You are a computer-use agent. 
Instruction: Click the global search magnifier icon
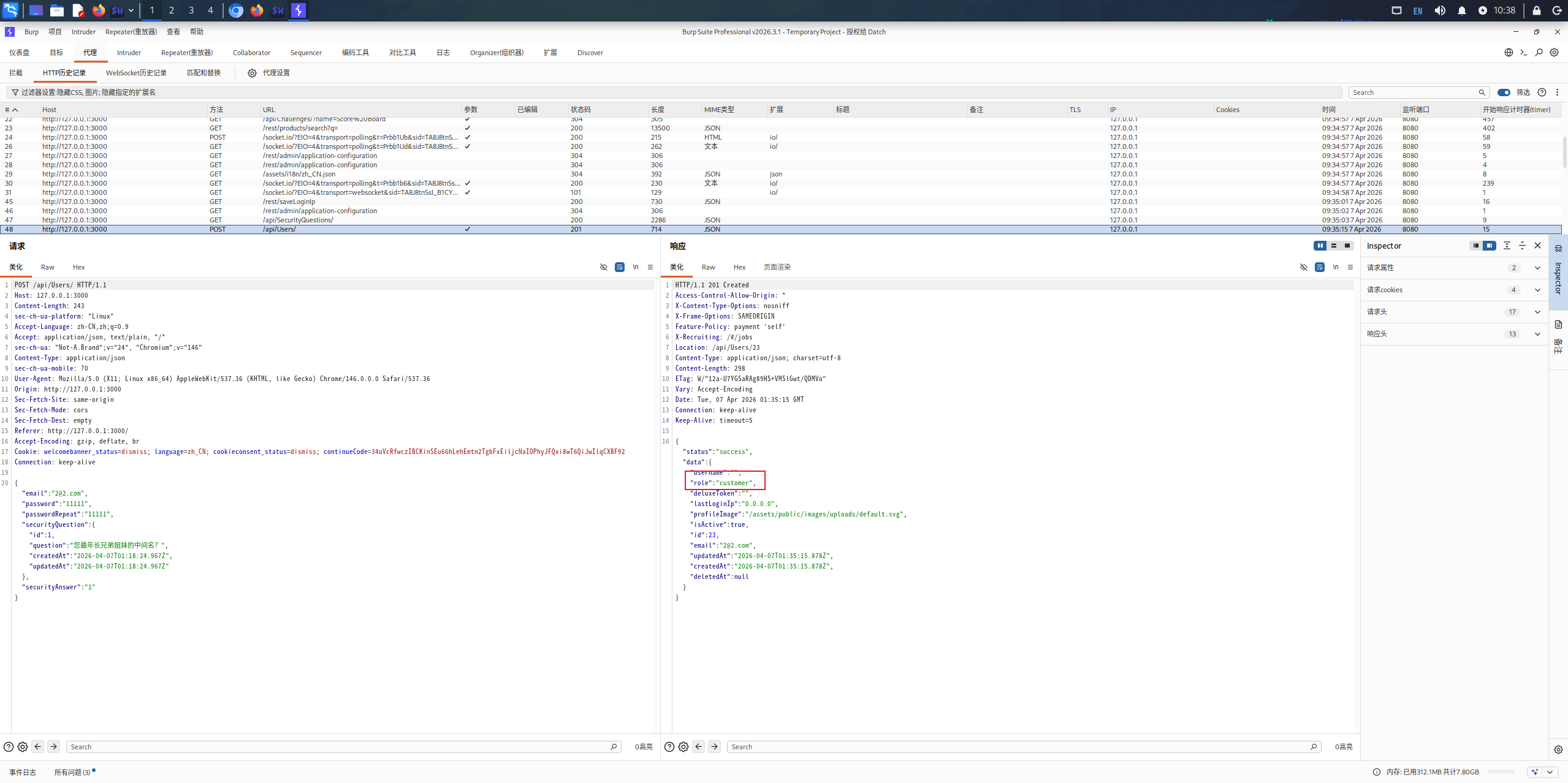pyautogui.click(x=1539, y=53)
